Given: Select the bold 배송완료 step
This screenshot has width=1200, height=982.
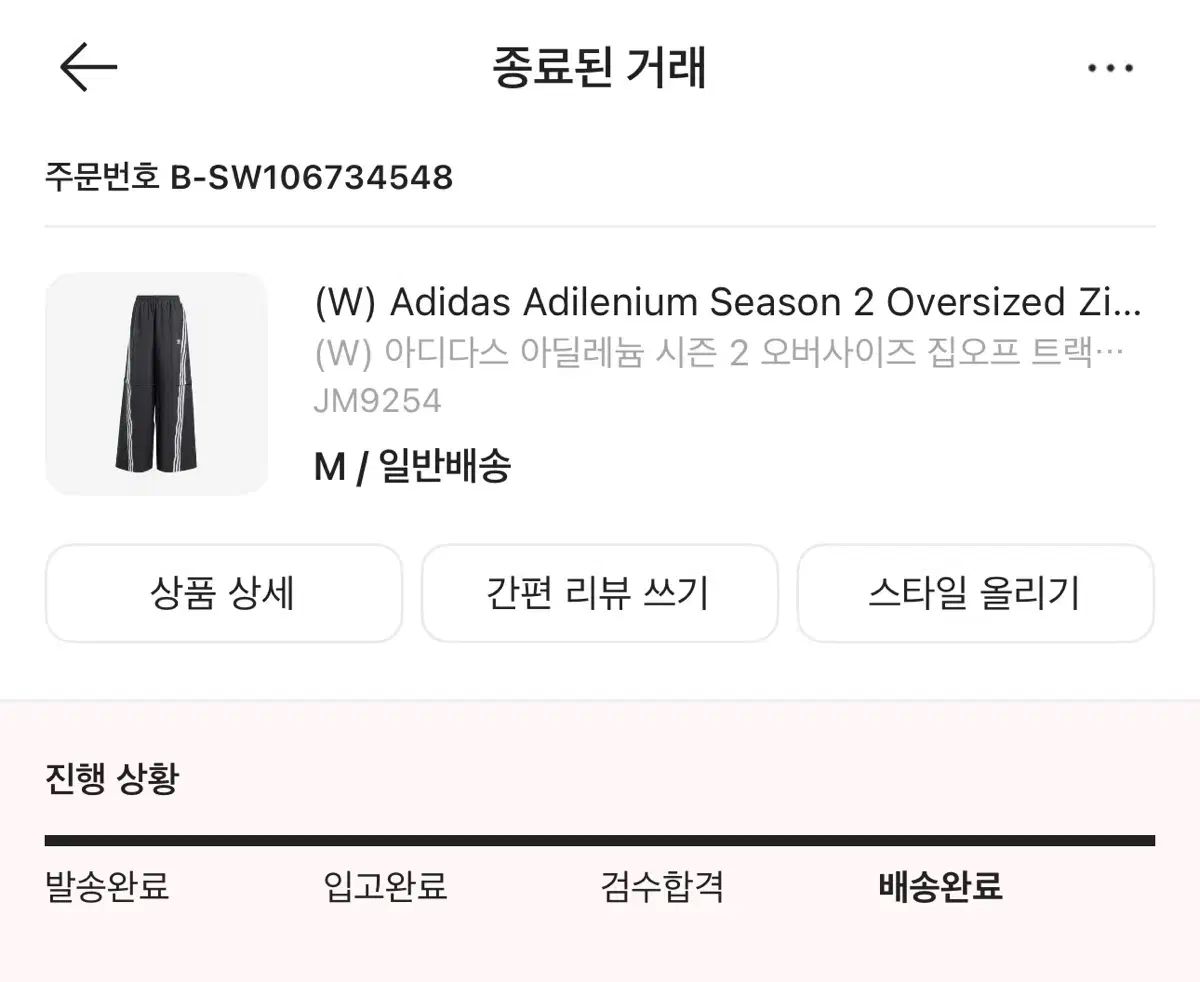Looking at the screenshot, I should pyautogui.click(x=940, y=886).
